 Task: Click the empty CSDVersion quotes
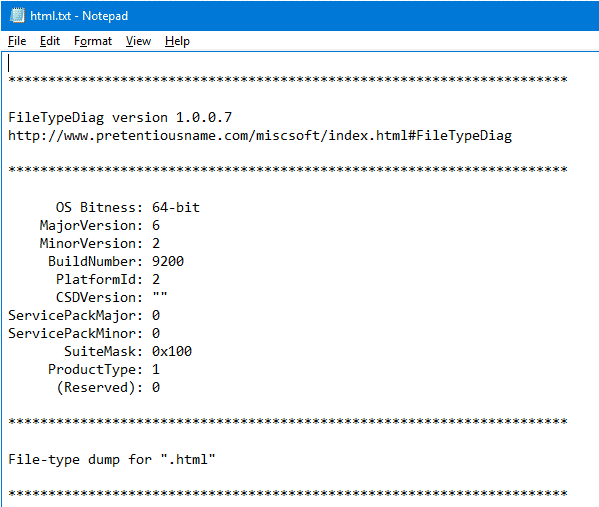point(160,295)
